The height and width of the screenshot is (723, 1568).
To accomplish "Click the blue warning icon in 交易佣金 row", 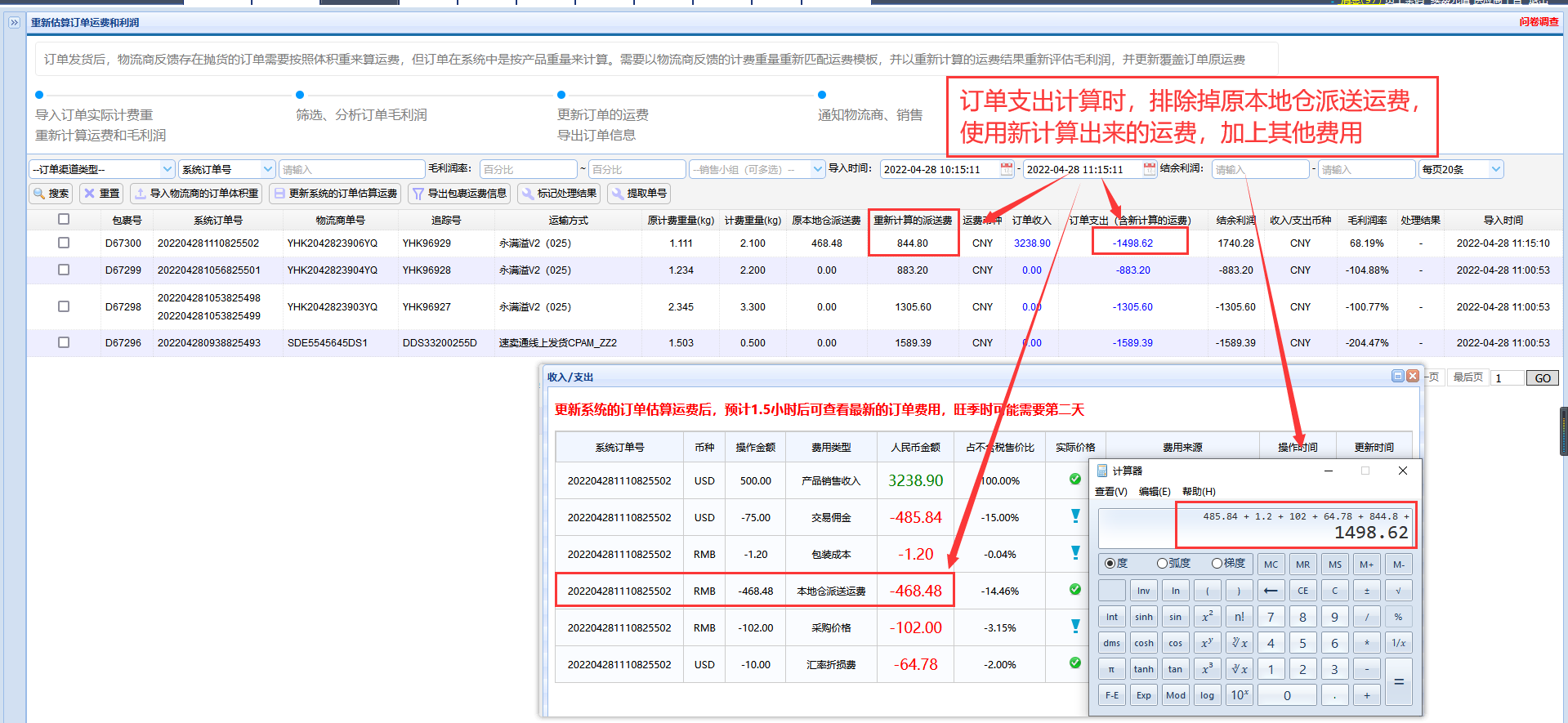I will tap(1075, 516).
